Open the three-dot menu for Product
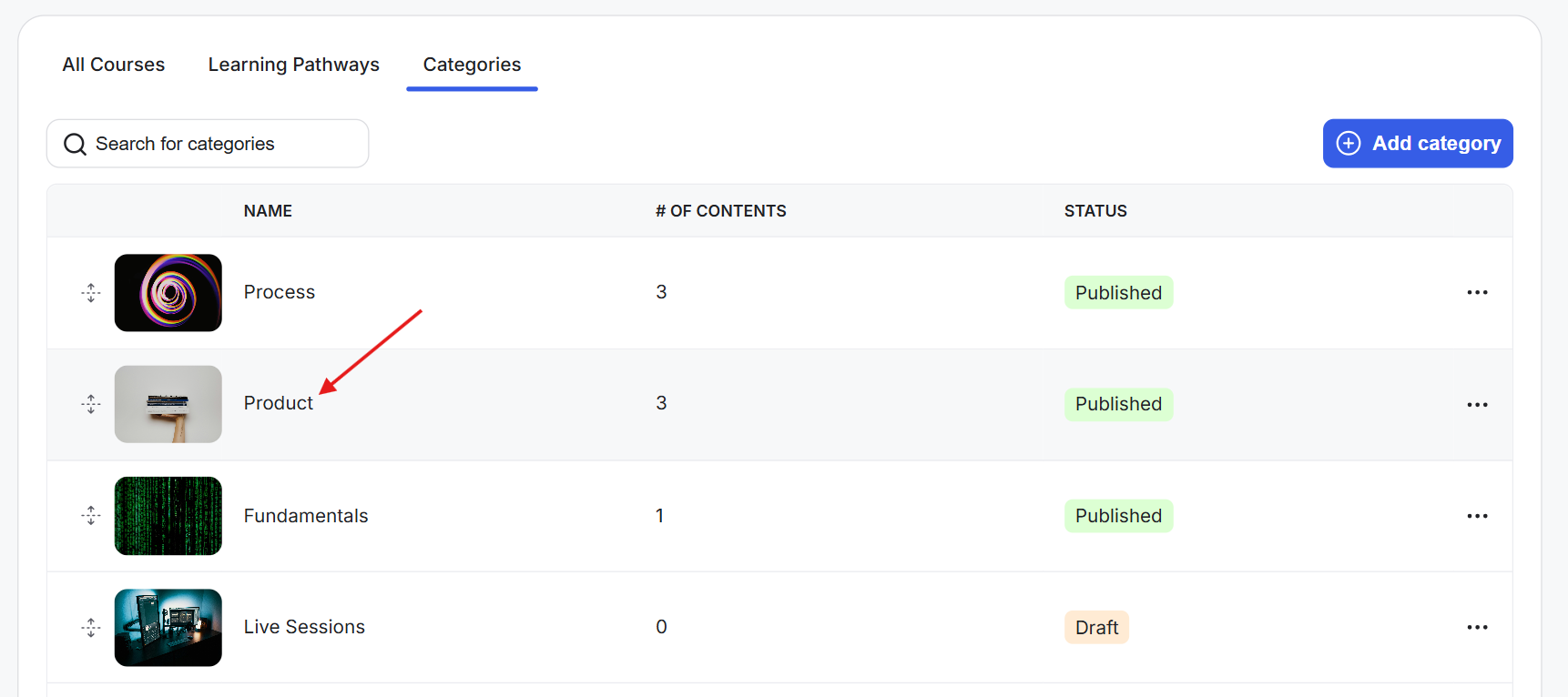This screenshot has width=1568, height=697. click(x=1477, y=404)
